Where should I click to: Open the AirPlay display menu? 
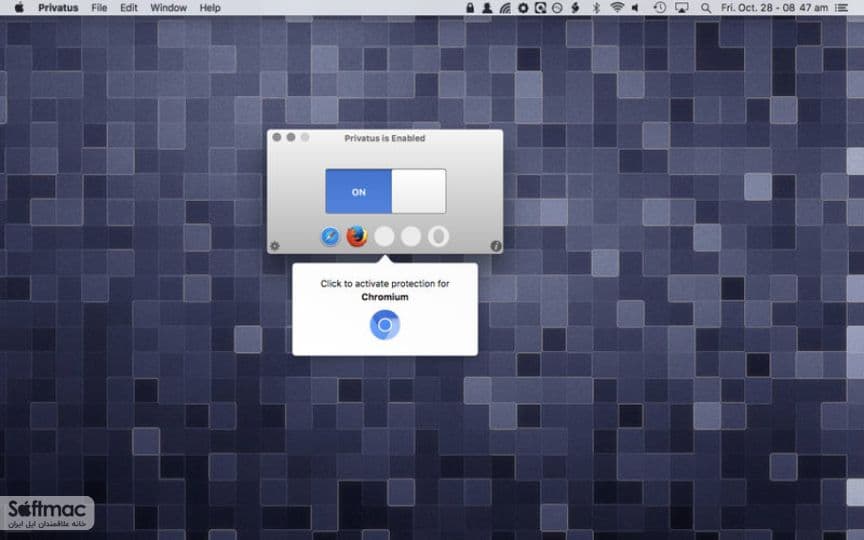pyautogui.click(x=682, y=8)
